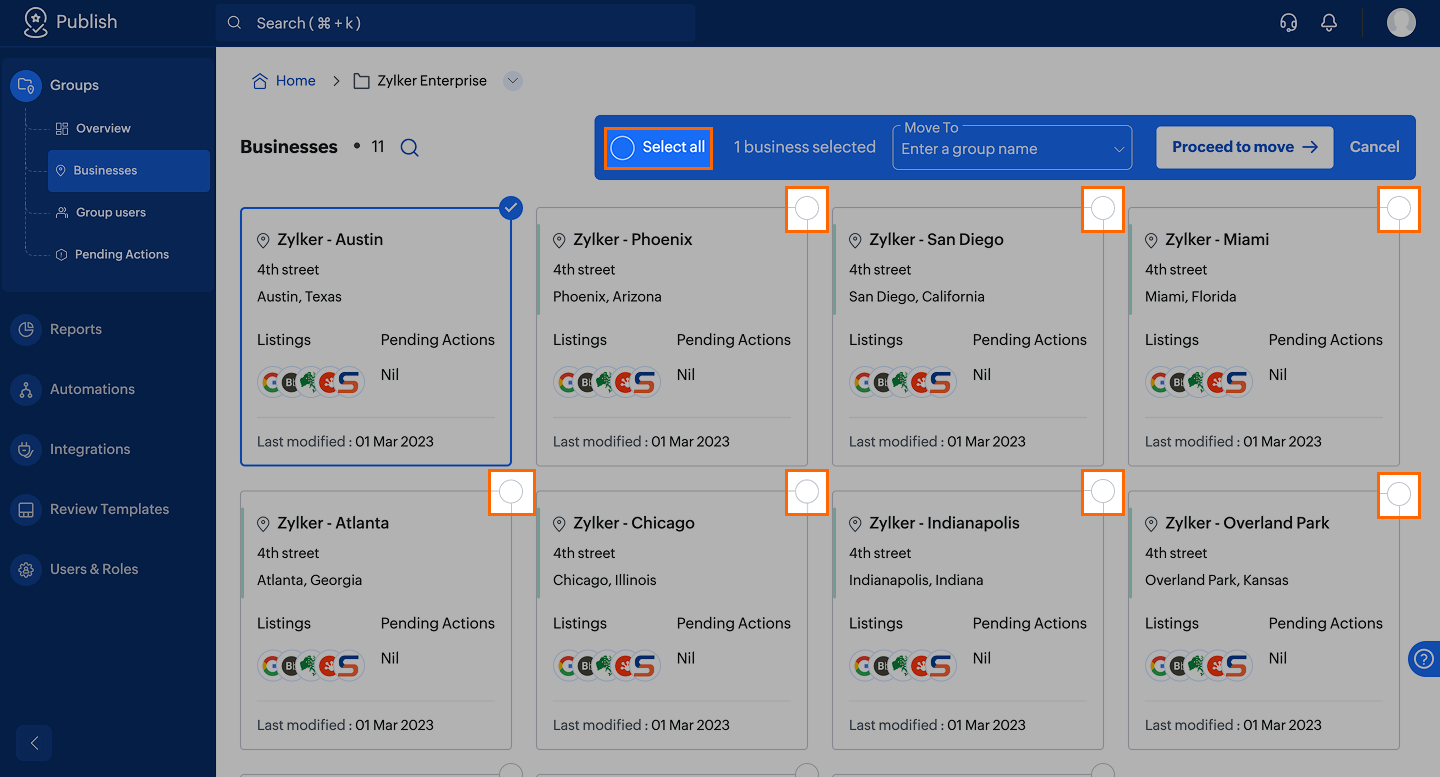
Task: Click the Zylker Enterprise breadcrumb
Action: click(x=420, y=81)
